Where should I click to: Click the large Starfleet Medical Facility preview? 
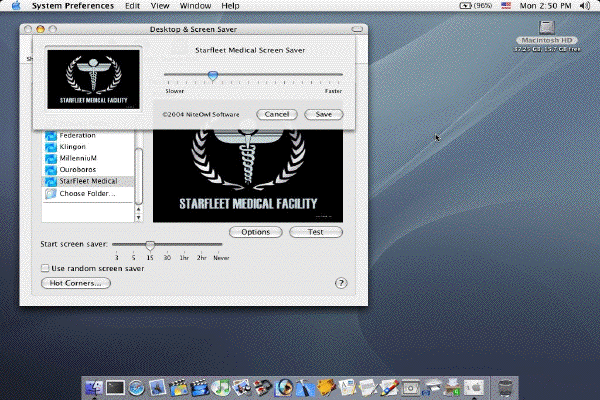pos(248,176)
